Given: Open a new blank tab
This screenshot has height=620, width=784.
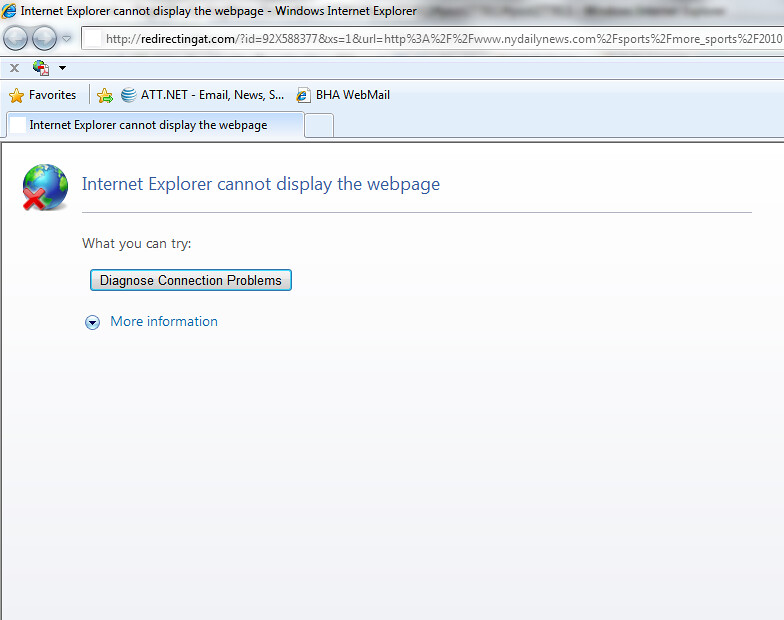Looking at the screenshot, I should coord(319,125).
